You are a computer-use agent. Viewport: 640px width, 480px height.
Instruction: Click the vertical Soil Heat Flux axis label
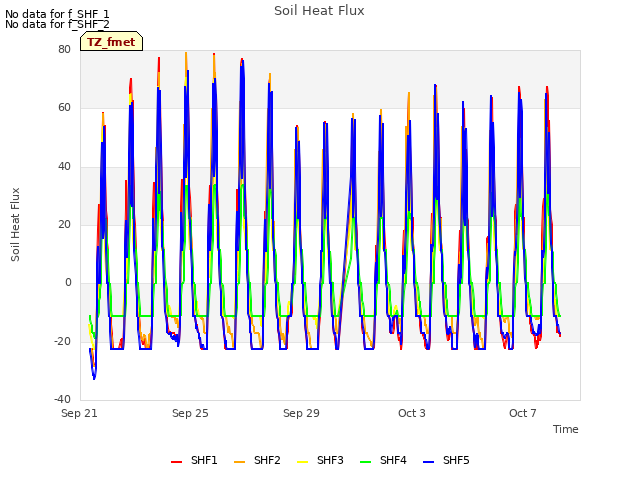(x=15, y=224)
